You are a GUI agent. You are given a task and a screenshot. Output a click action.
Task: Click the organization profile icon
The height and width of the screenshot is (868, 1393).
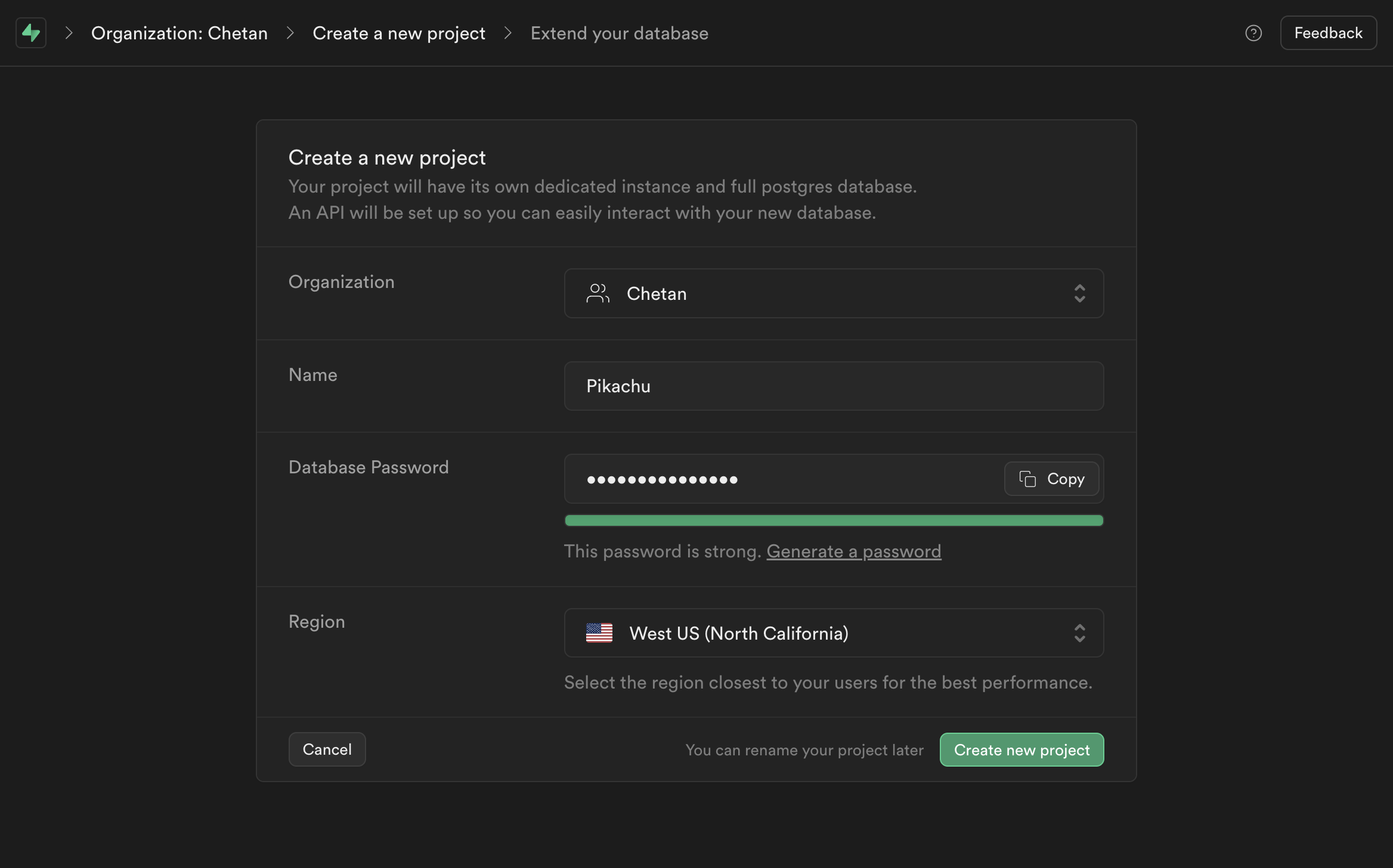click(597, 293)
